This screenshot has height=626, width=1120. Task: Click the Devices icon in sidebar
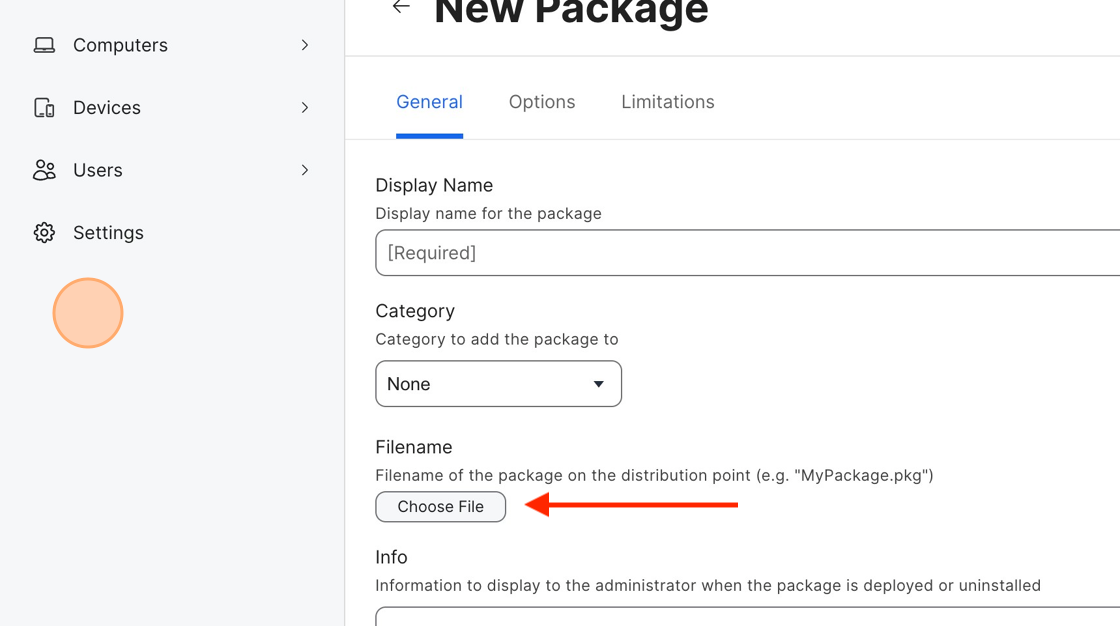[x=44, y=108]
